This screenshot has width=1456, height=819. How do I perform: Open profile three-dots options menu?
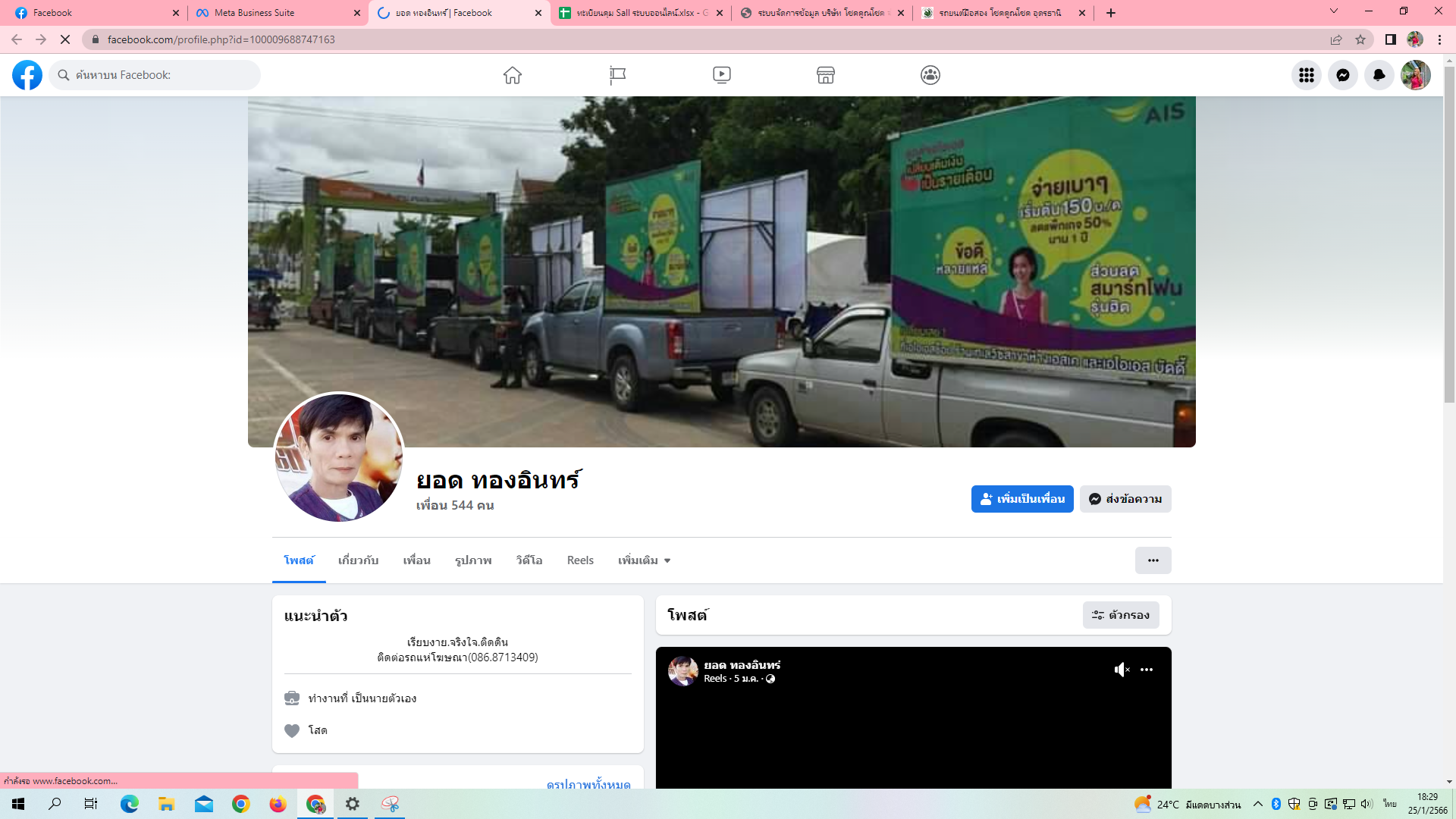coord(1153,560)
